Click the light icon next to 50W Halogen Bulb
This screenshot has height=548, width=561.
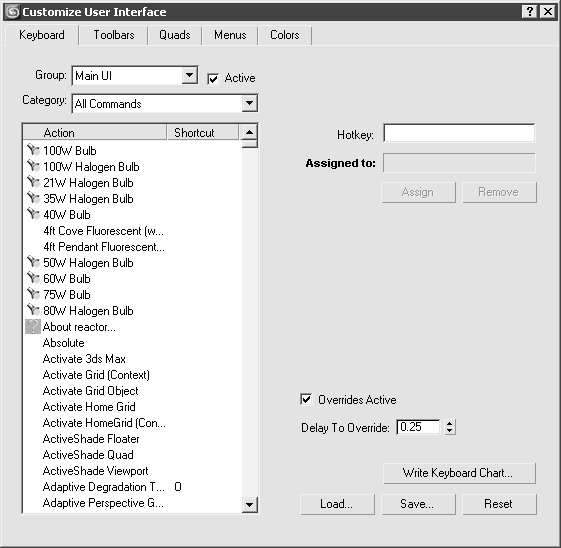pos(33,262)
